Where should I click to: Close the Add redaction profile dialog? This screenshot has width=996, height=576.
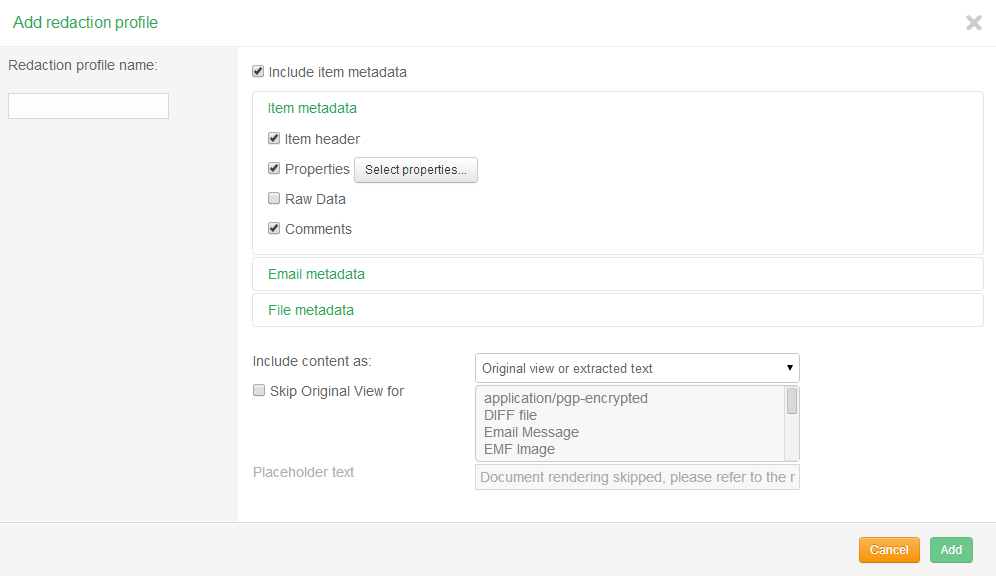click(973, 22)
